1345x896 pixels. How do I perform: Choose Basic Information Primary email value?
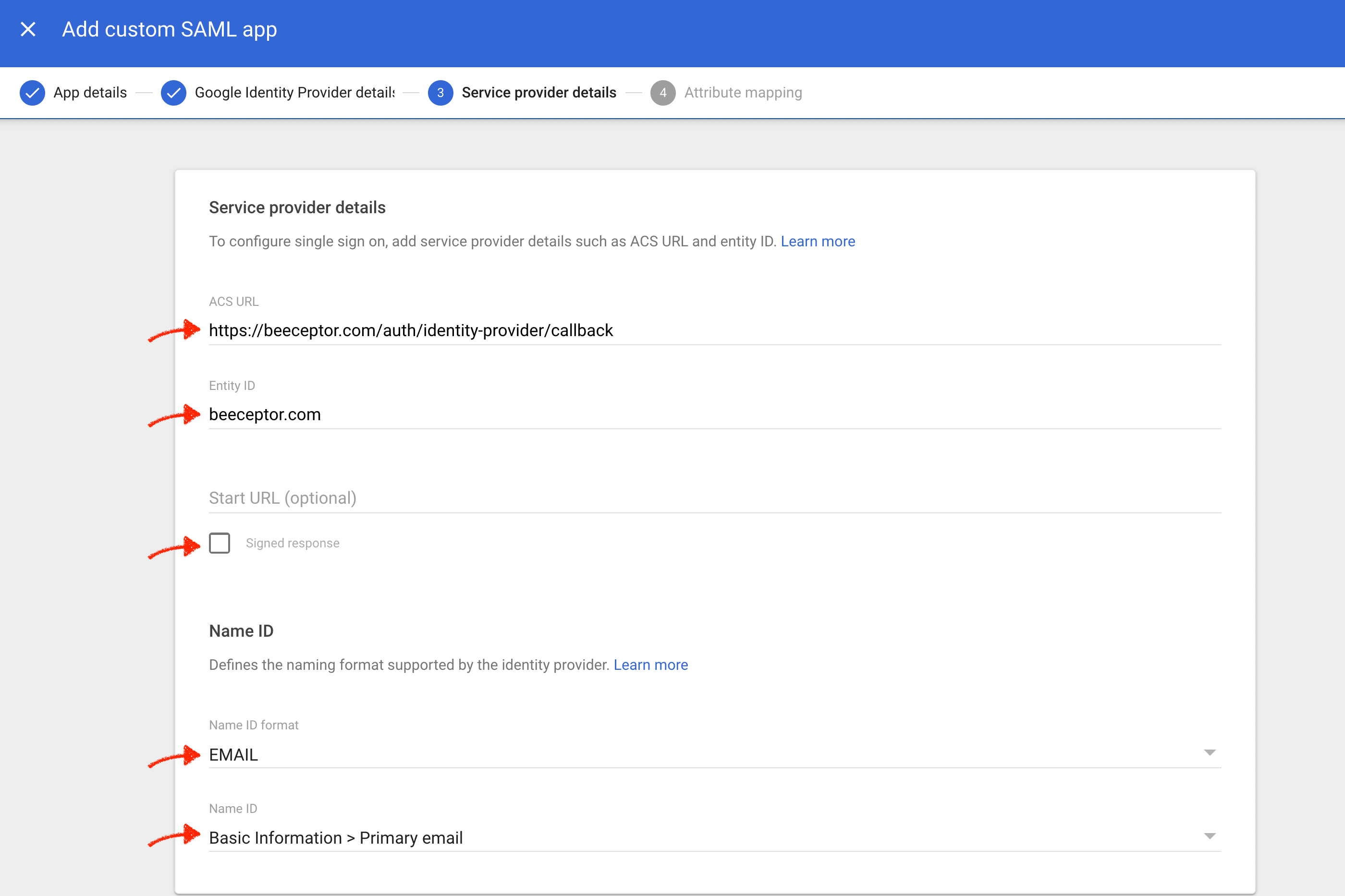click(336, 837)
